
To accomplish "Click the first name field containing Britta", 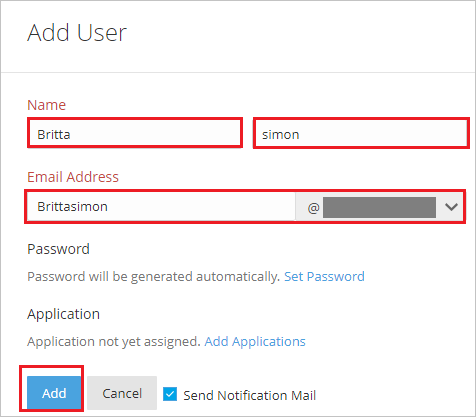I will pos(135,133).
